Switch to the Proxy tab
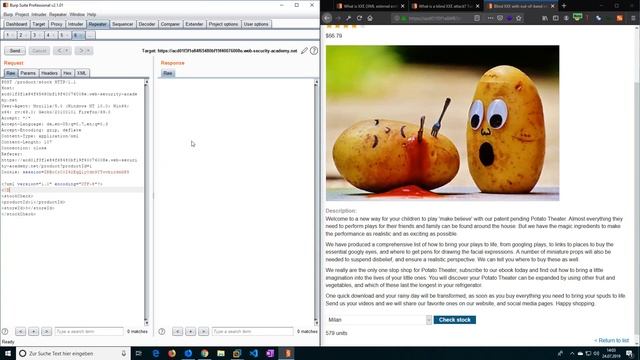The image size is (640, 360). pos(56,24)
